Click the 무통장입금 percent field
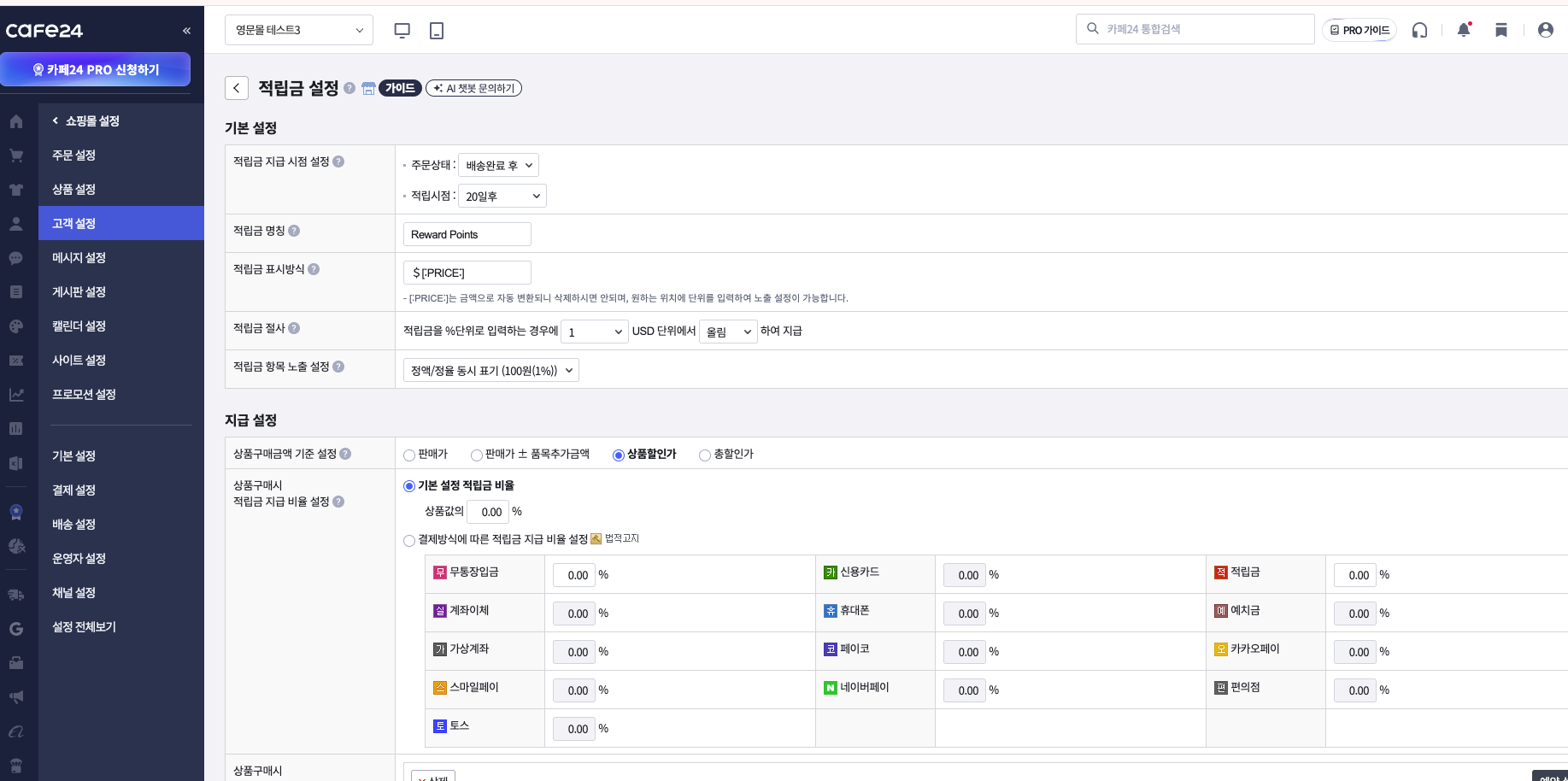Image resolution: width=1568 pixels, height=781 pixels. pos(574,575)
